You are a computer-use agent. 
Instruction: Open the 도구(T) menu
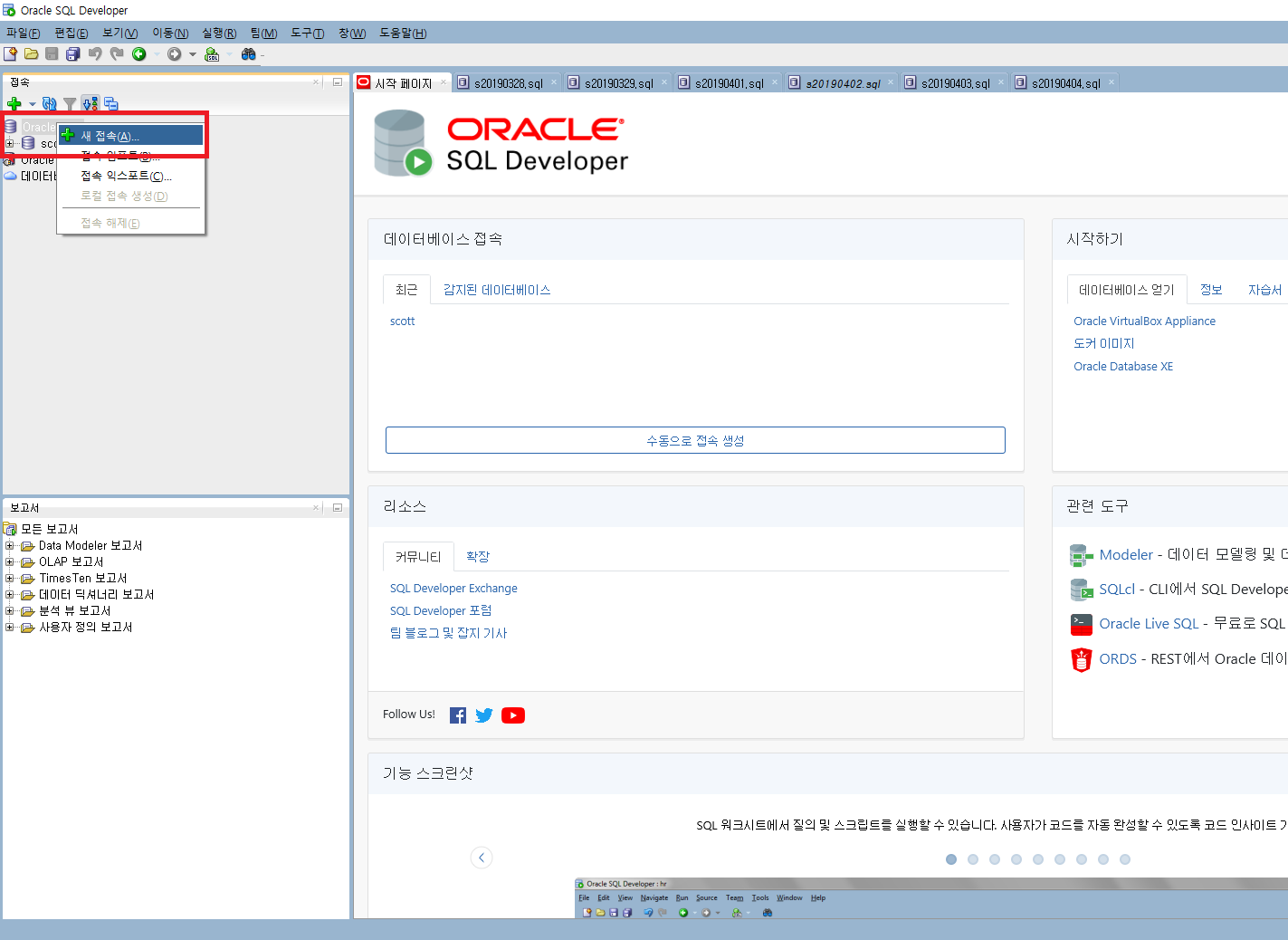(x=308, y=33)
